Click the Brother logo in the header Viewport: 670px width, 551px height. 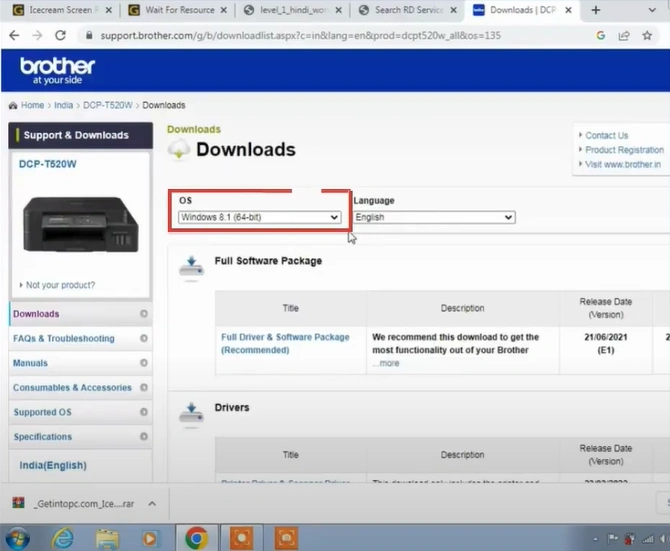[58, 71]
